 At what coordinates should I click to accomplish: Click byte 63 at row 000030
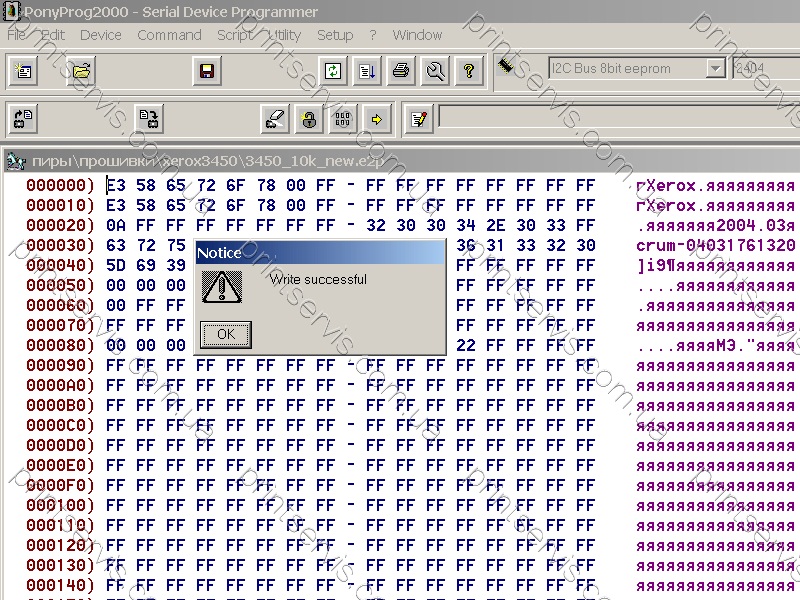[115, 245]
